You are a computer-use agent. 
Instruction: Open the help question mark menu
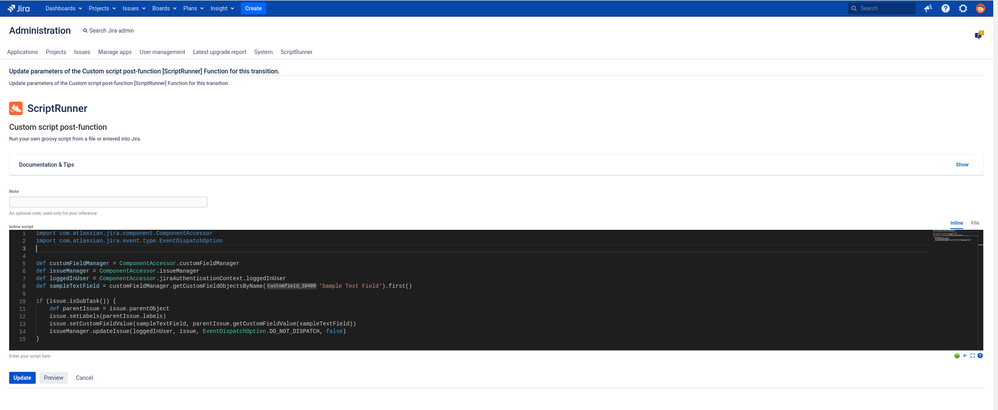945,8
